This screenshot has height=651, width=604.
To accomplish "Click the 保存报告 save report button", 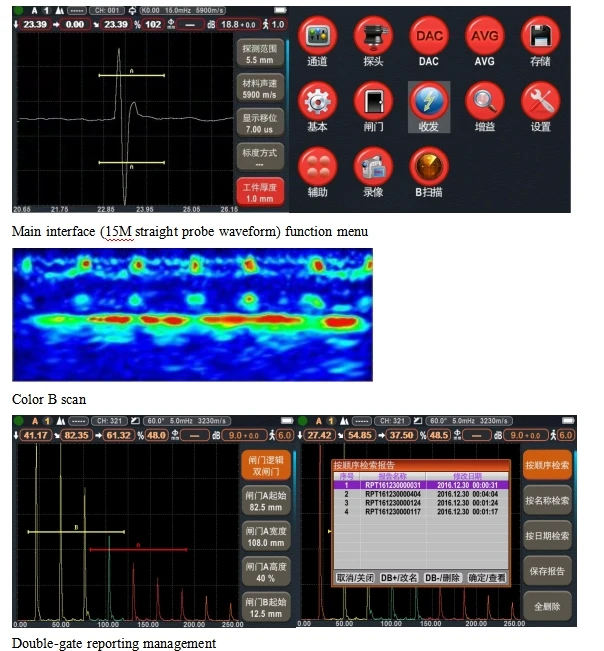I will coord(547,571).
